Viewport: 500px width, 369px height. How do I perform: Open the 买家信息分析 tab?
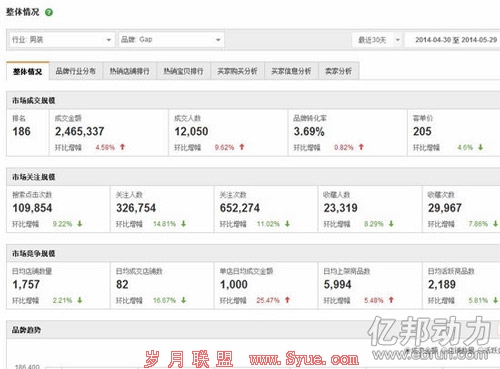291,71
